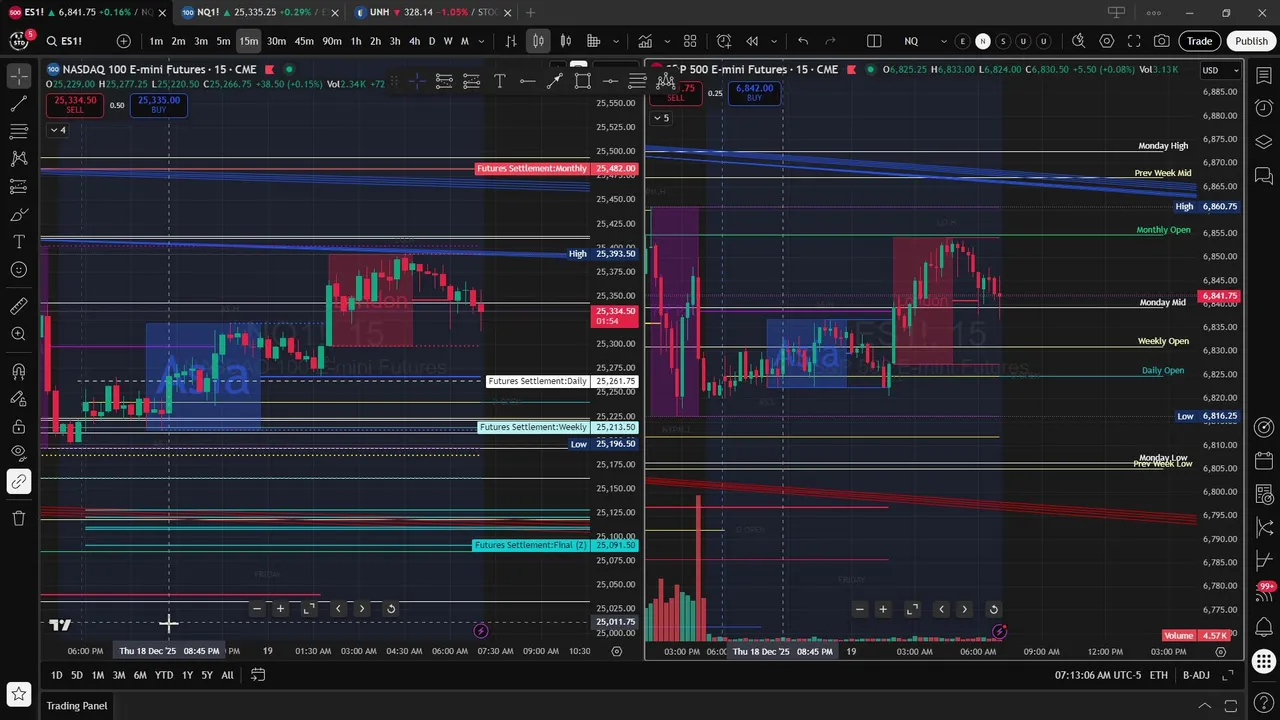Select the ruler measure tool
This screenshot has width=1280, height=720.
[x=18, y=306]
